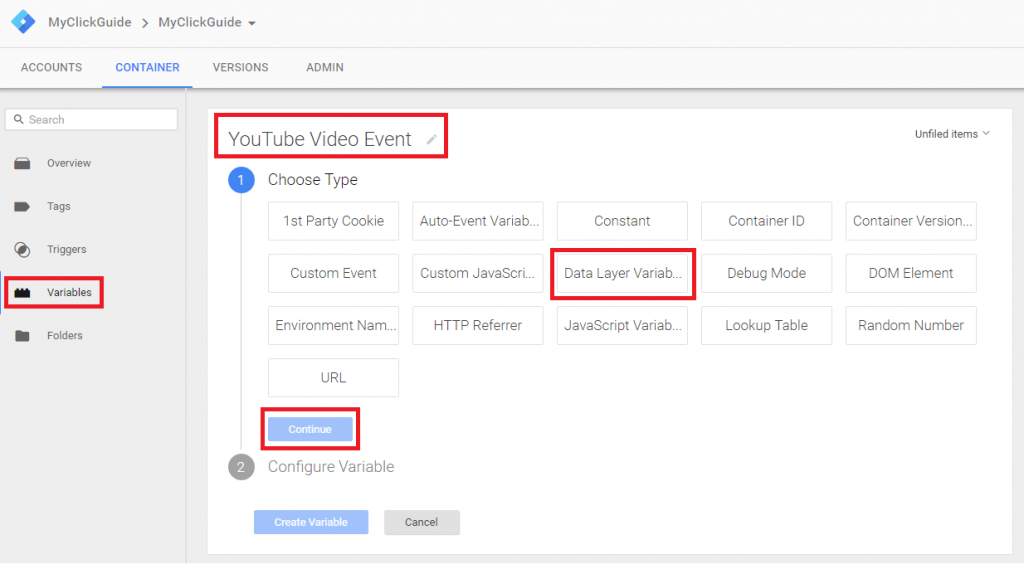Choose the Debug Mode type
Viewport: 1024px width, 564px height.
[766, 273]
